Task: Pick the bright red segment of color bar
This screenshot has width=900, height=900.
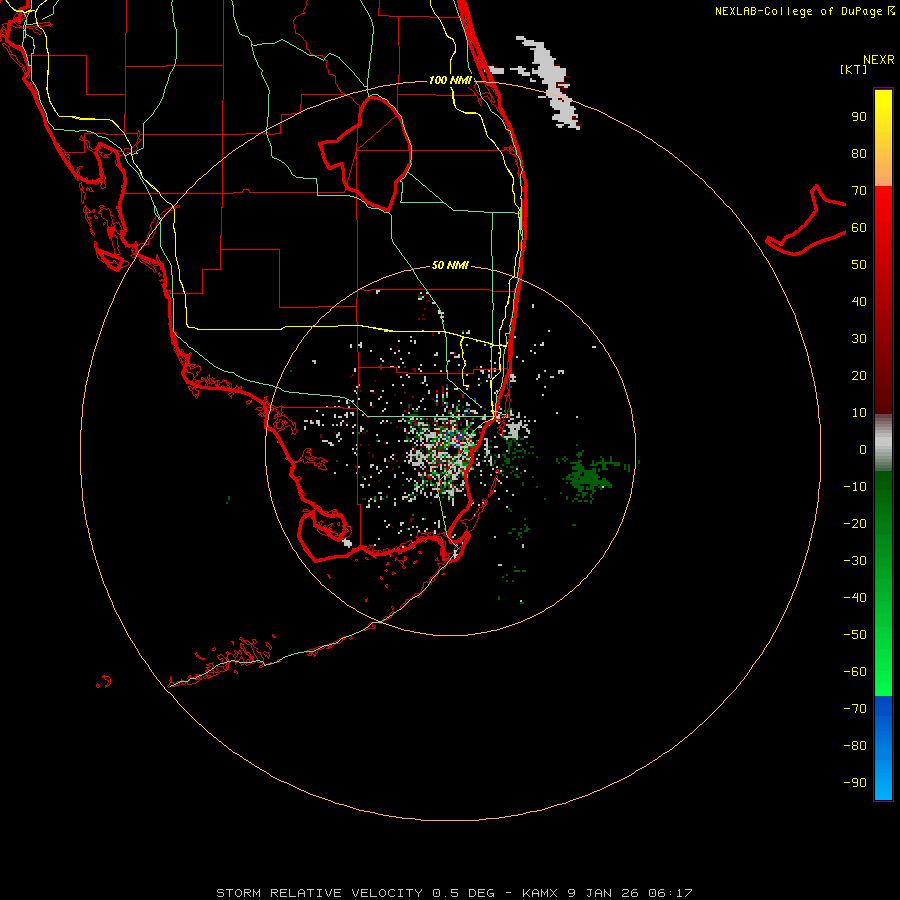Action: (883, 212)
